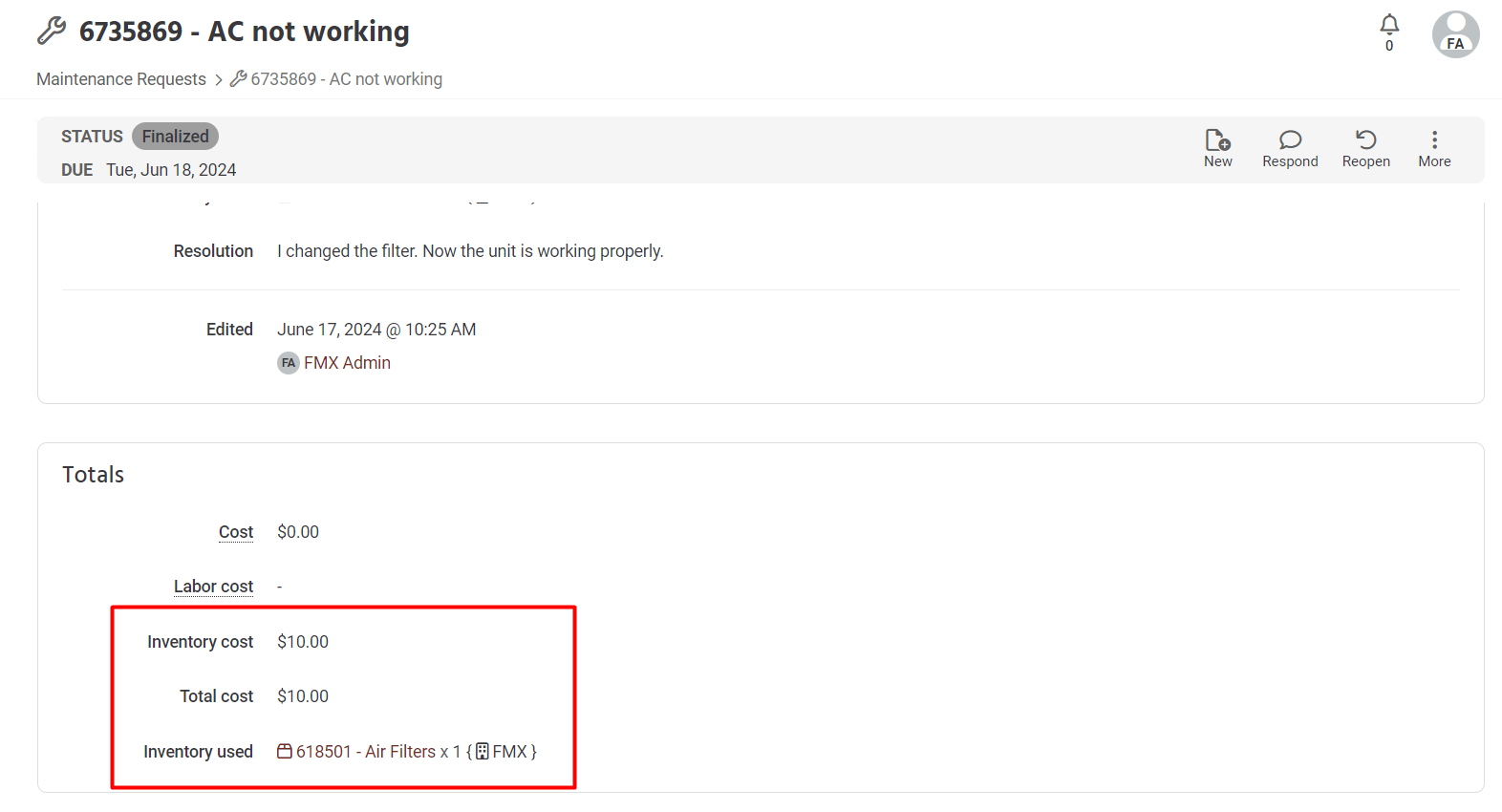Open the notifications bell

coord(1389,26)
